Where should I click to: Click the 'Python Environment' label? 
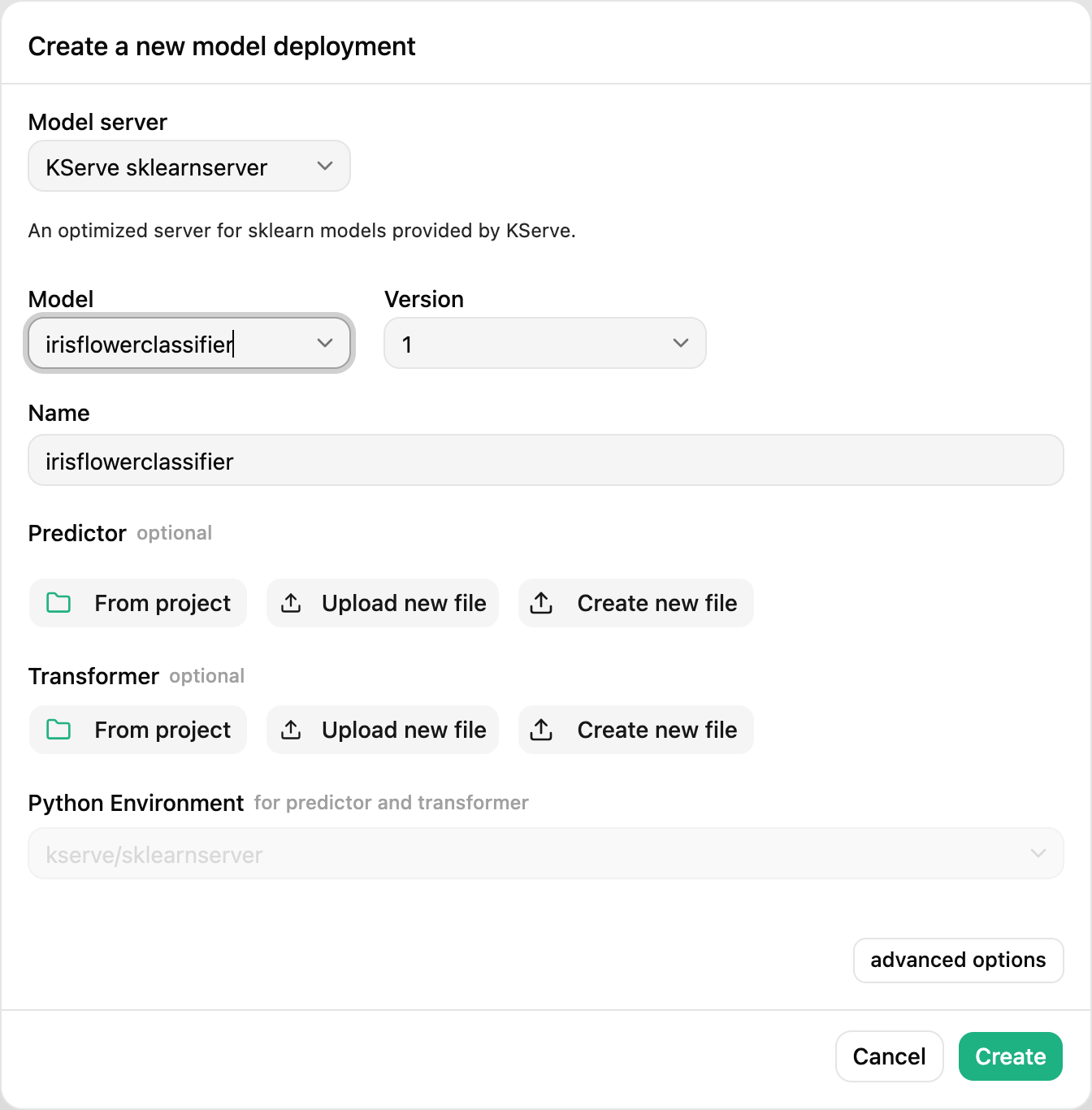point(136,803)
